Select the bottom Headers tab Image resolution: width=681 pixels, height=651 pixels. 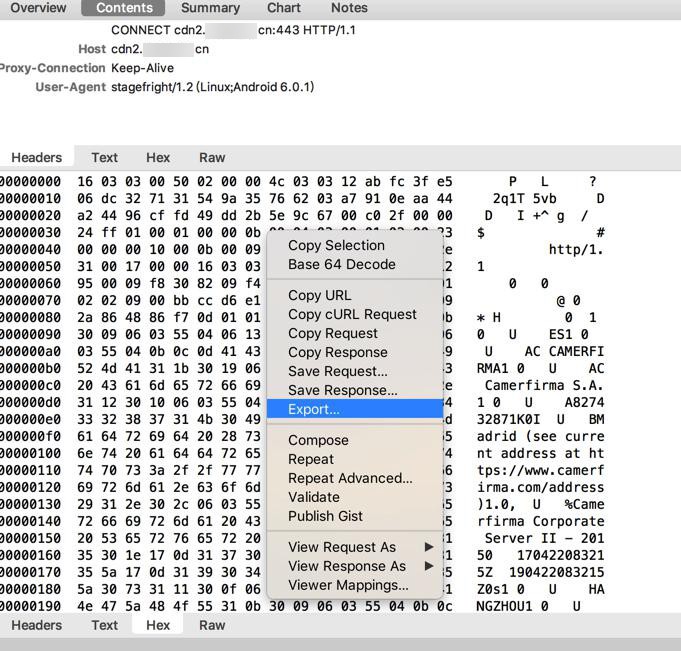coord(36,625)
